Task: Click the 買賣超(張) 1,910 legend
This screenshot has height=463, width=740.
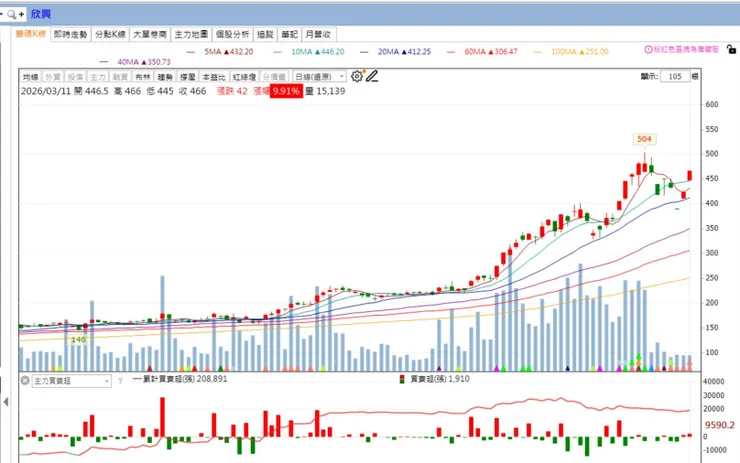Action: click(x=434, y=379)
